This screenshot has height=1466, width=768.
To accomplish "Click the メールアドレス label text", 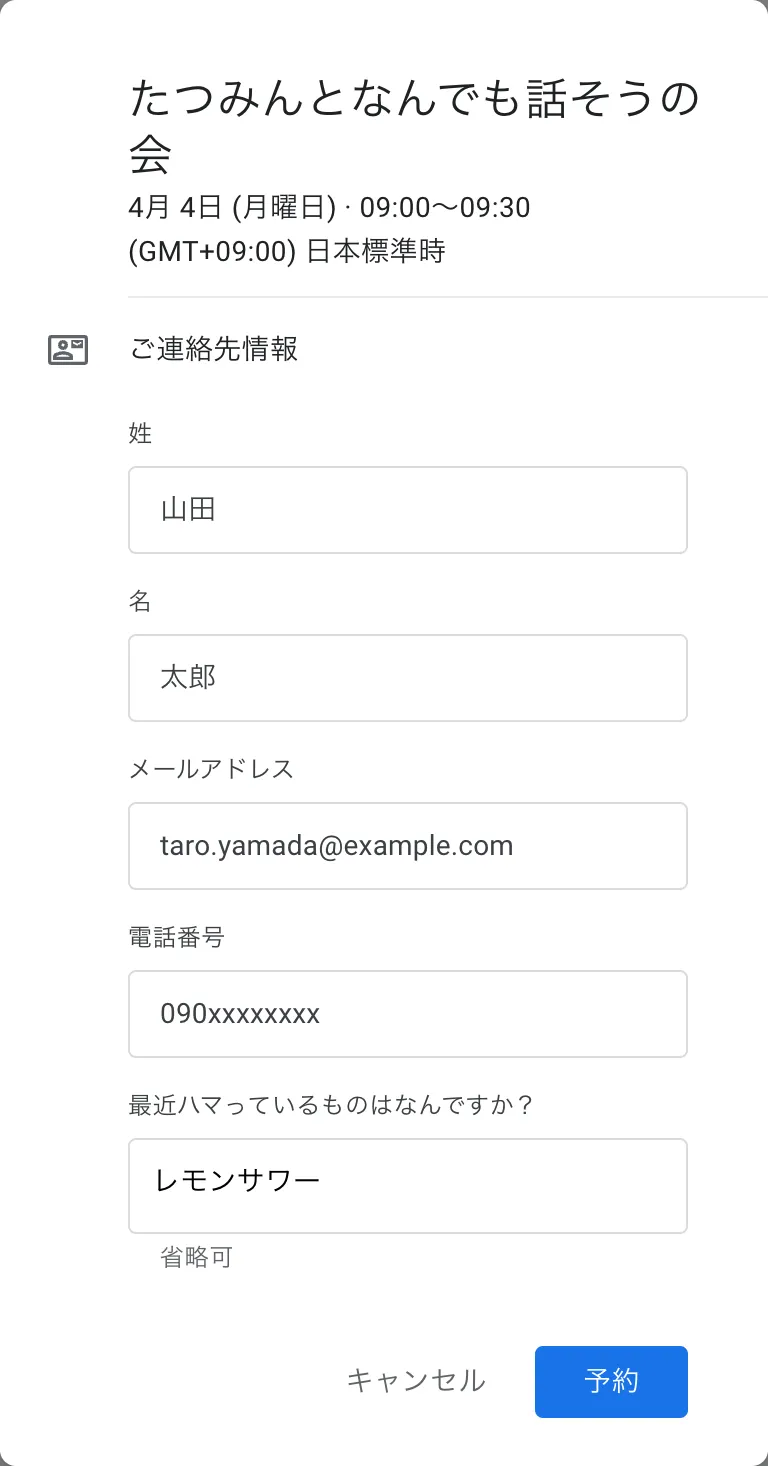I will click(x=211, y=769).
